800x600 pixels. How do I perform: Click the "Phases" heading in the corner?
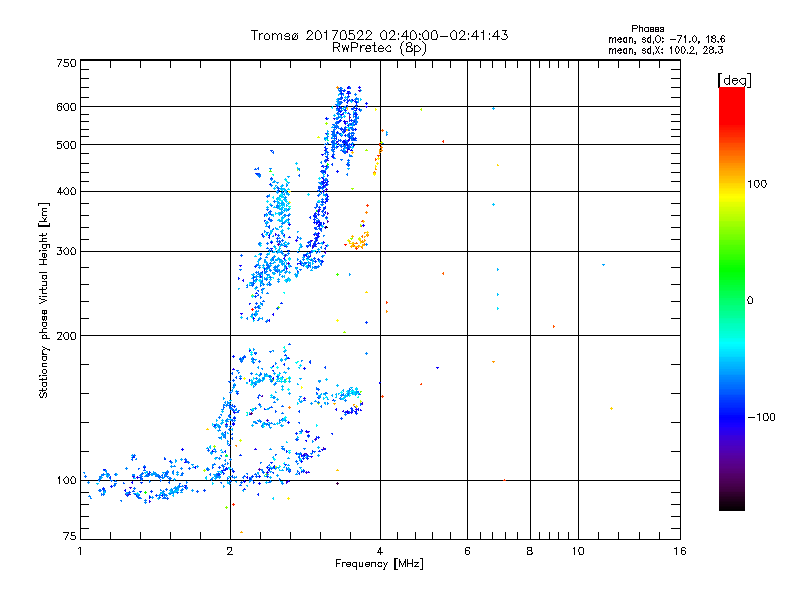click(x=647, y=29)
